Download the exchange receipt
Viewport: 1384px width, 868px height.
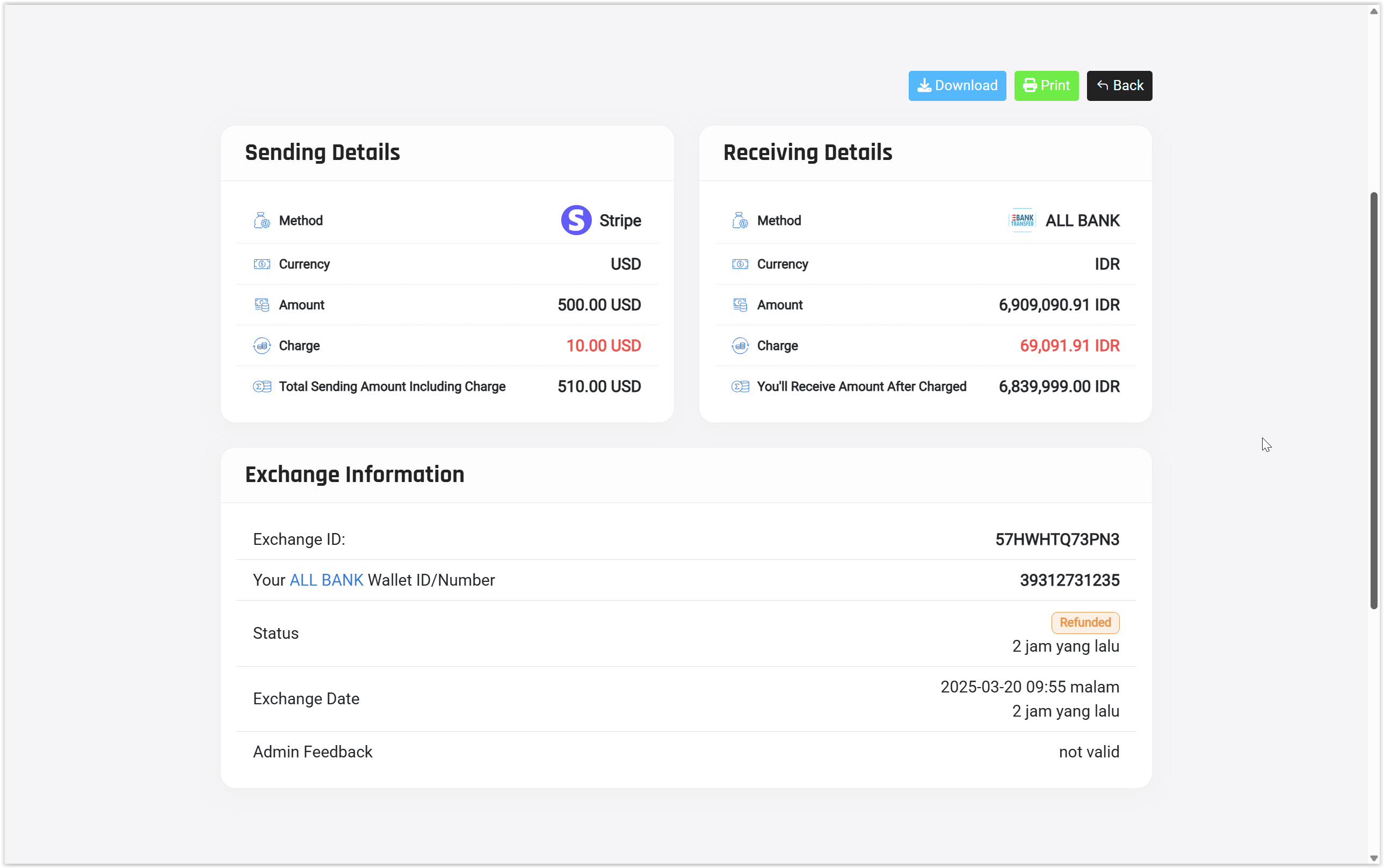click(x=957, y=85)
